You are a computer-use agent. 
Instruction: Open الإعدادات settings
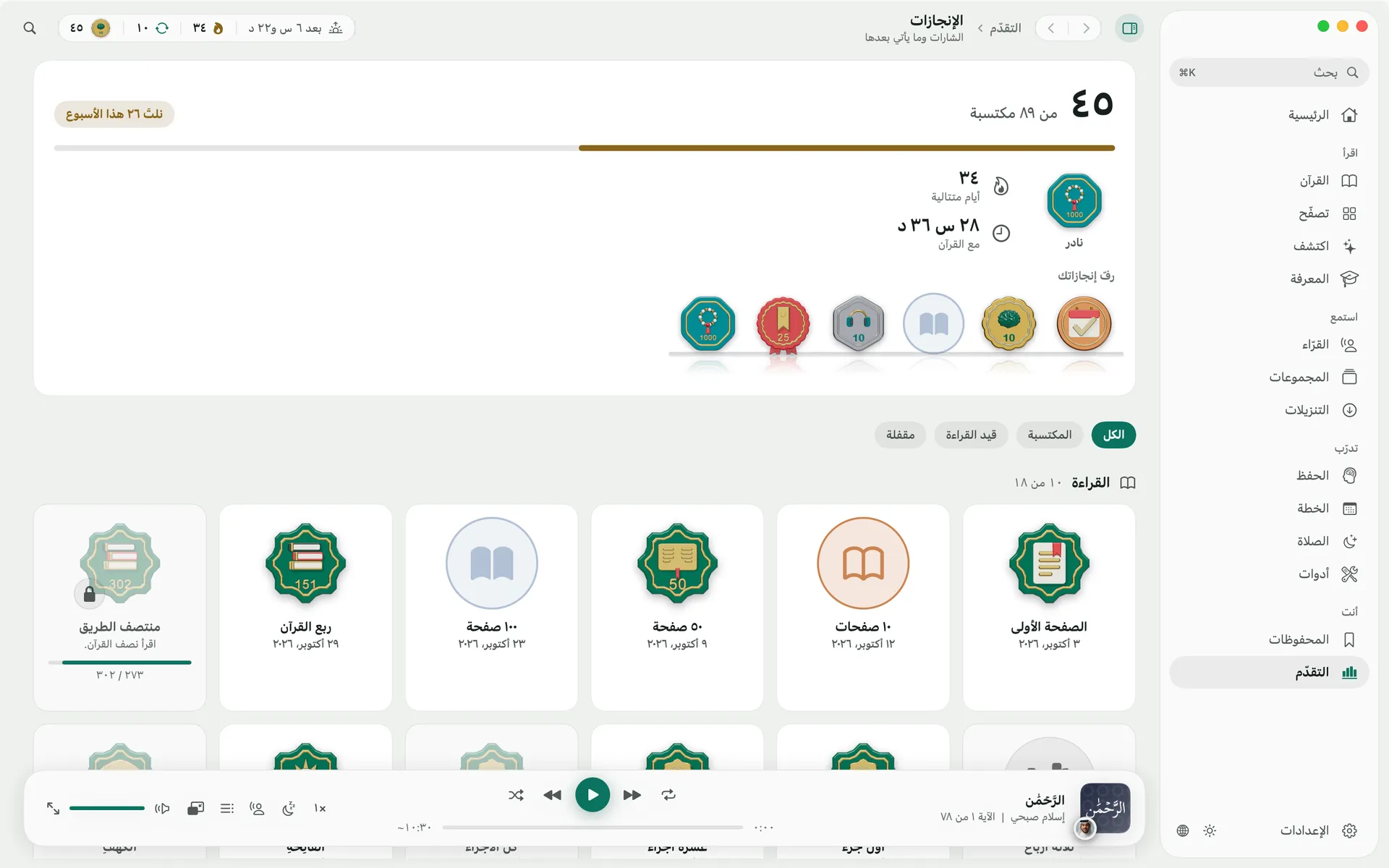(1318, 830)
